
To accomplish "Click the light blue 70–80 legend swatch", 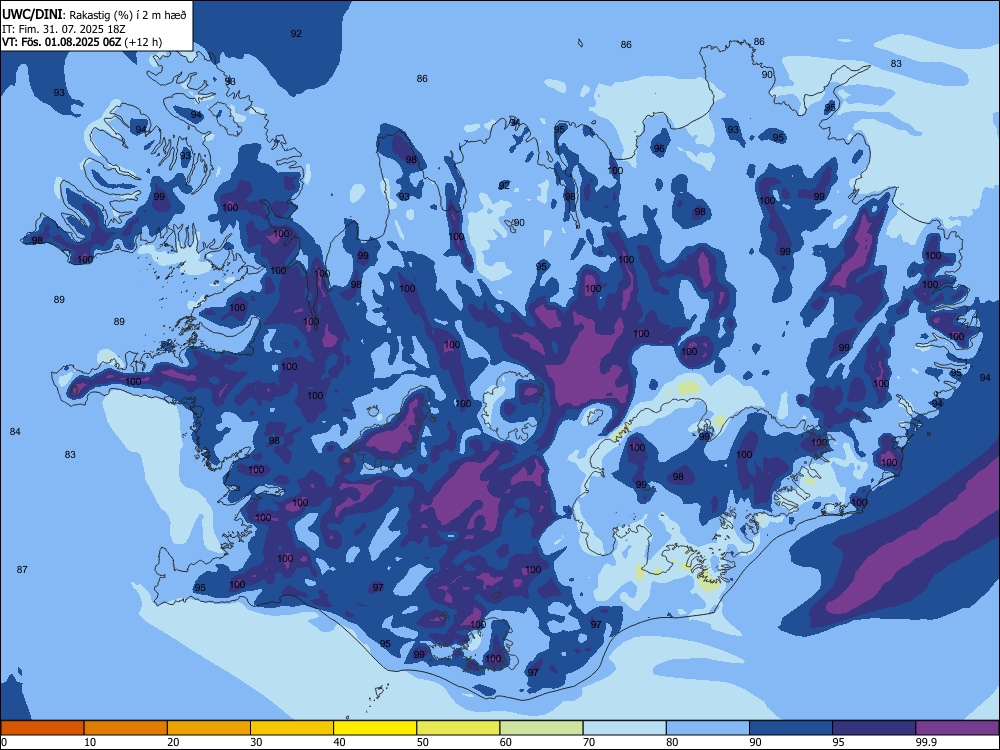I will coord(624,728).
